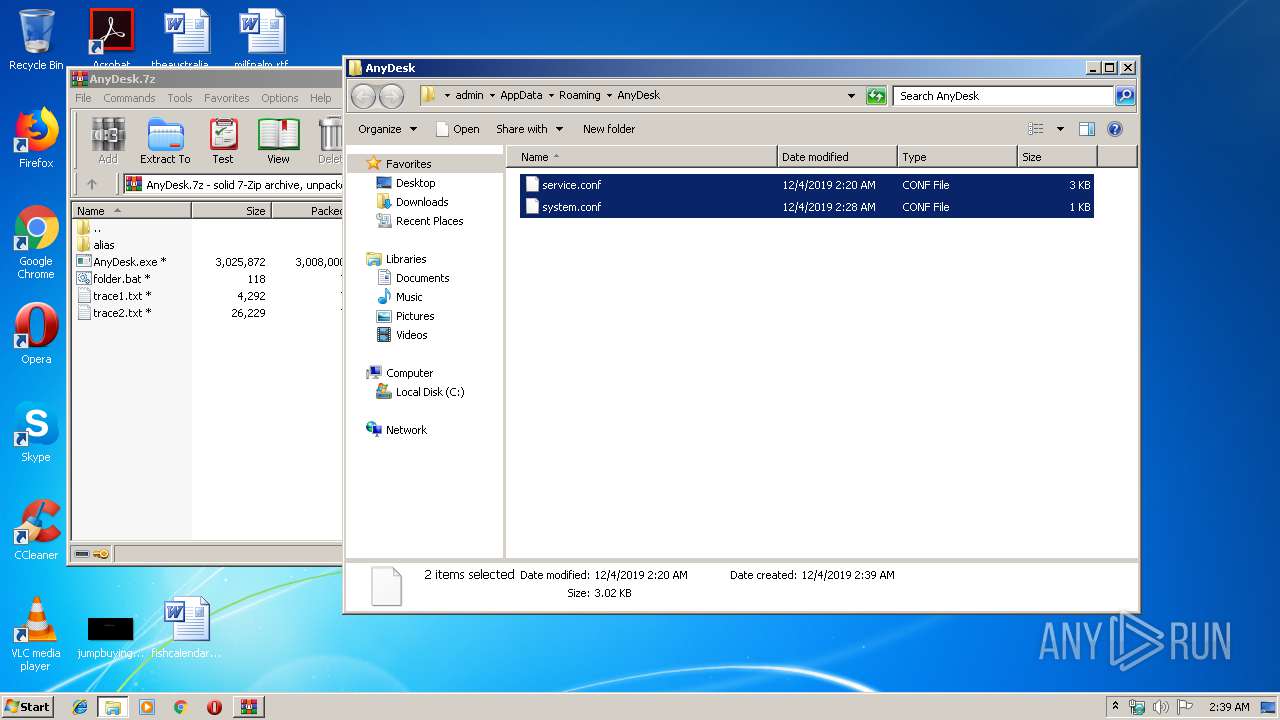Image resolution: width=1280 pixels, height=720 pixels.
Task: Select trace2.txt in the archive list
Action: 122,312
